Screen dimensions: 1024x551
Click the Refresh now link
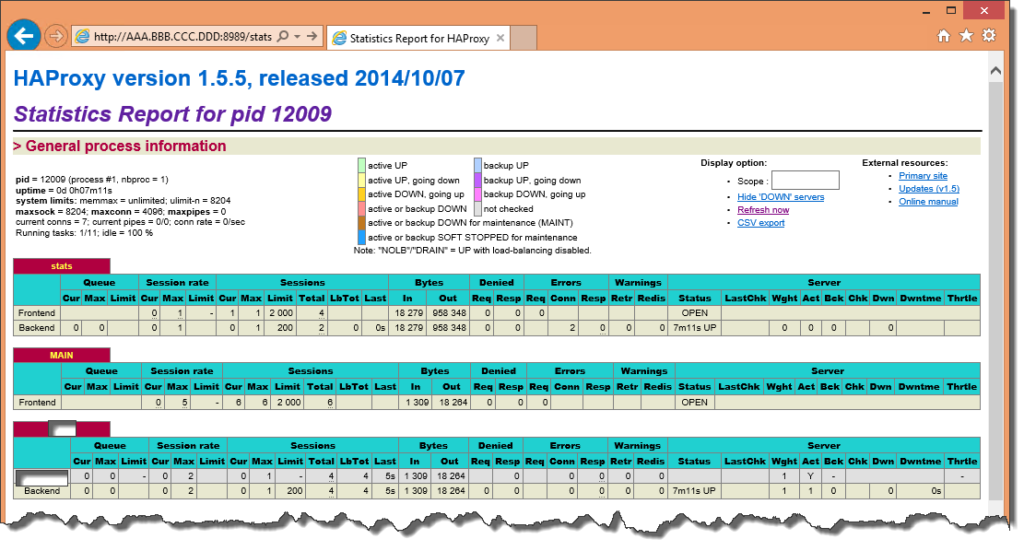click(x=763, y=210)
